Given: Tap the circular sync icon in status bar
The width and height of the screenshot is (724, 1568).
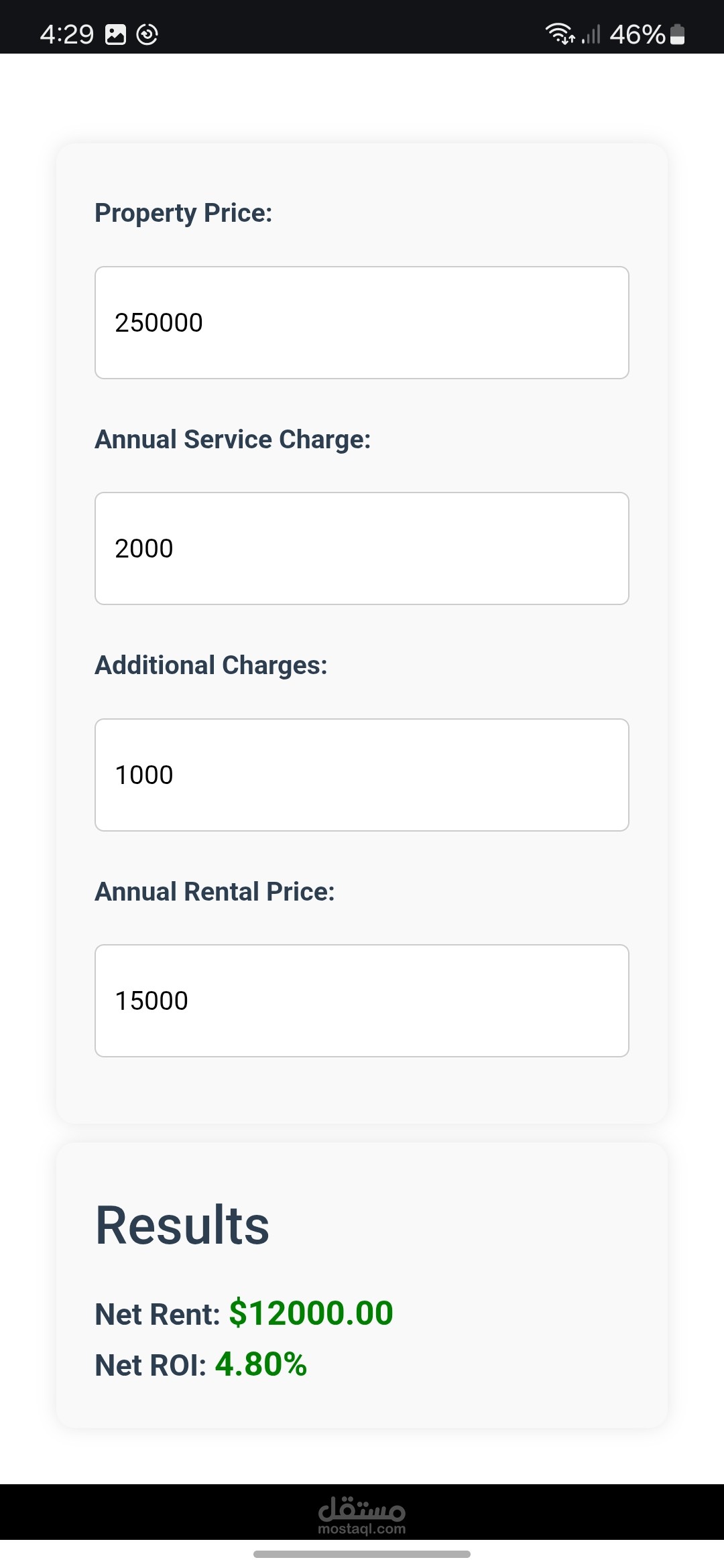Looking at the screenshot, I should click(147, 34).
